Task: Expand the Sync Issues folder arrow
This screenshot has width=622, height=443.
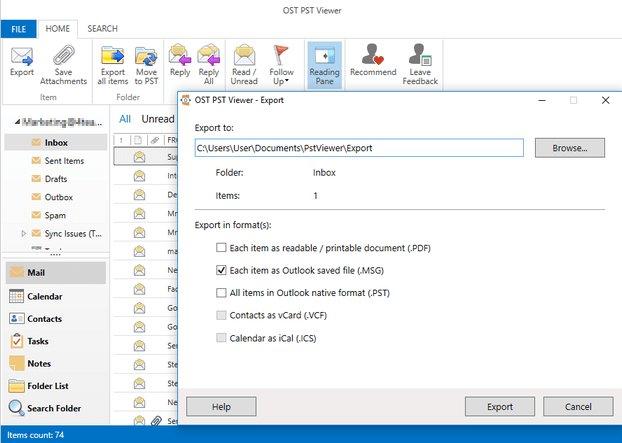Action: click(x=23, y=234)
